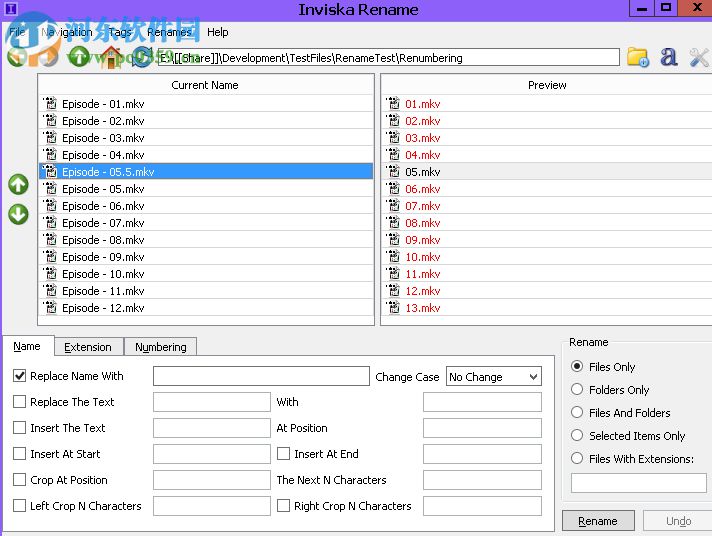This screenshot has width=712, height=536.
Task: Move selected file down with green arrow
Action: point(18,215)
